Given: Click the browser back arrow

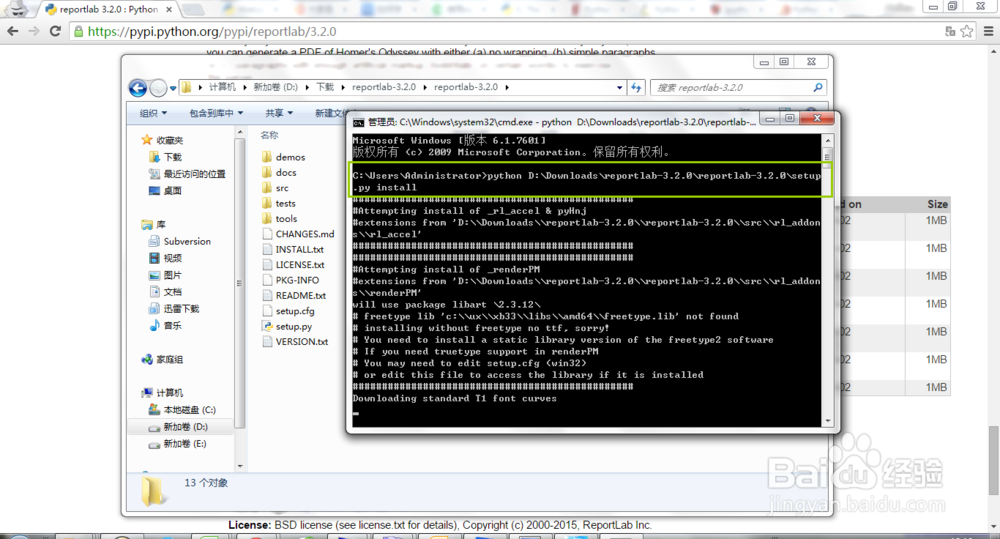Looking at the screenshot, I should tap(13, 31).
